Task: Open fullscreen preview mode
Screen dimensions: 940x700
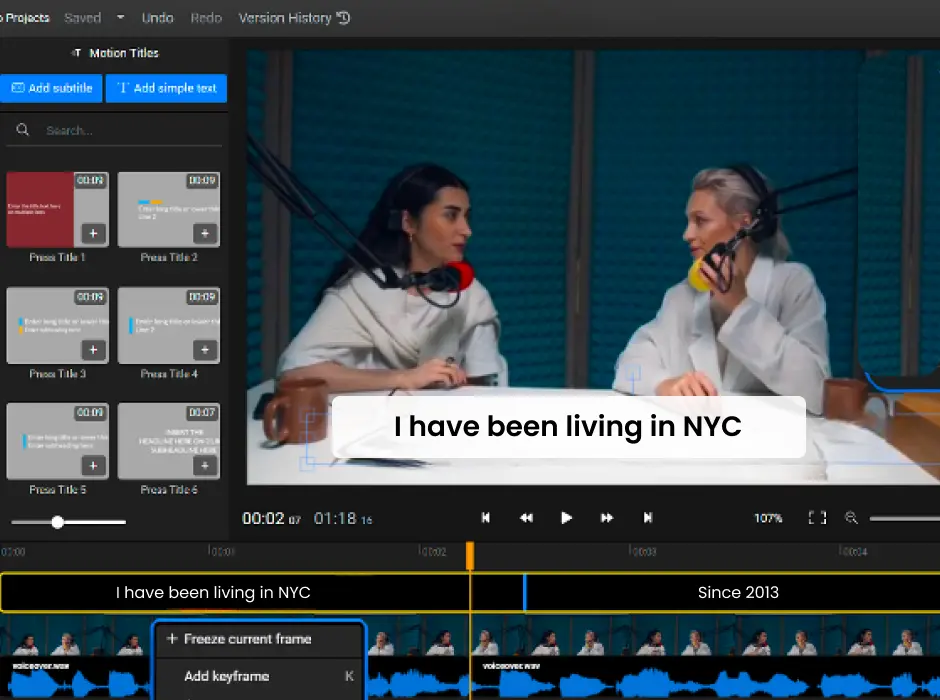Action: [816, 518]
